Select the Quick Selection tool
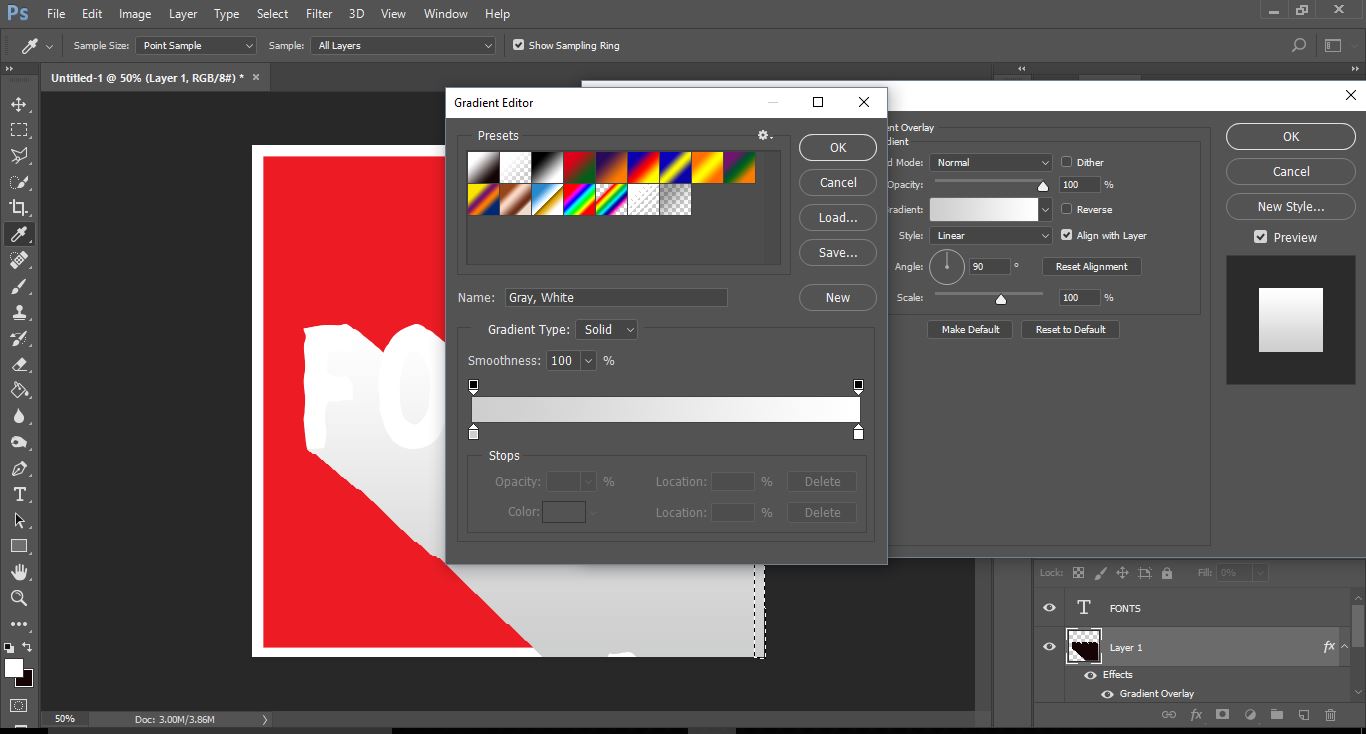This screenshot has width=1366, height=734. (19, 182)
